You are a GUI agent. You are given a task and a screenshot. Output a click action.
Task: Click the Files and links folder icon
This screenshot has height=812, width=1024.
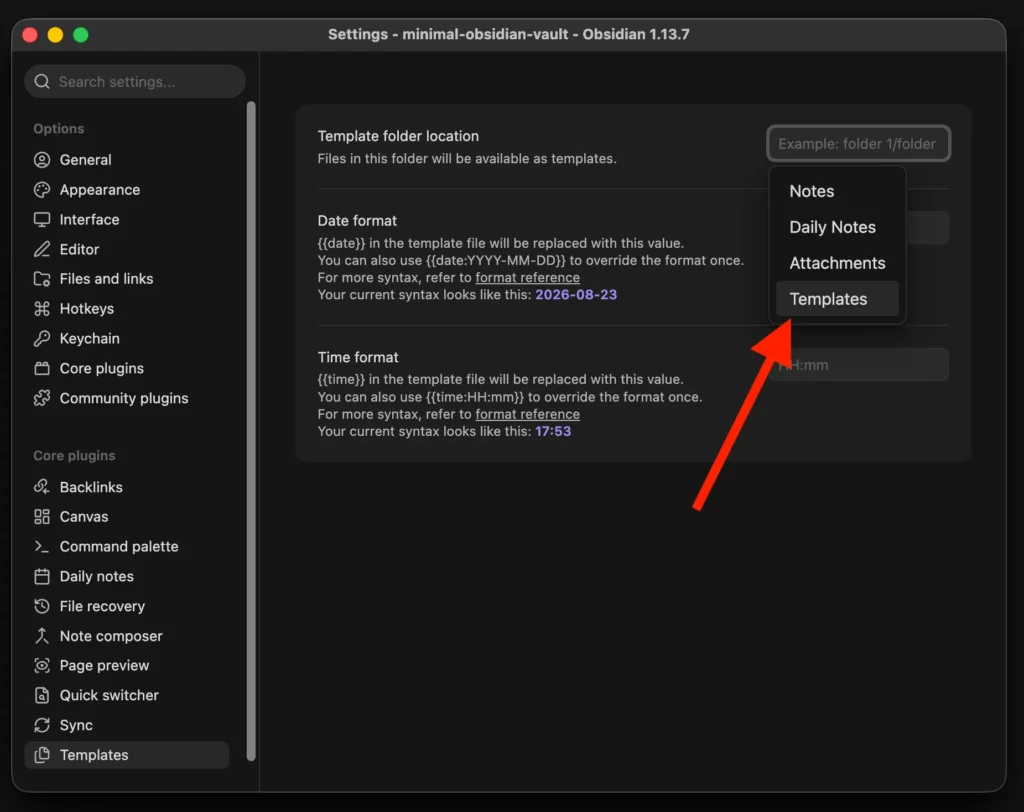(42, 279)
